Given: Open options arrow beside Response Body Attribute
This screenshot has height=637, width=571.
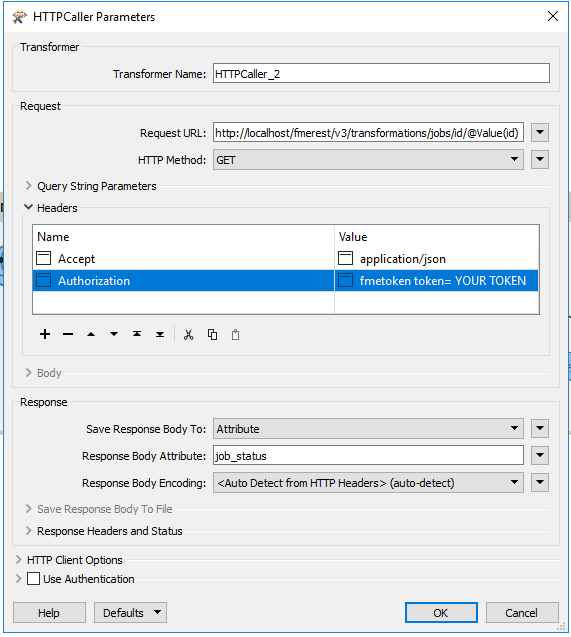Looking at the screenshot, I should 540,455.
